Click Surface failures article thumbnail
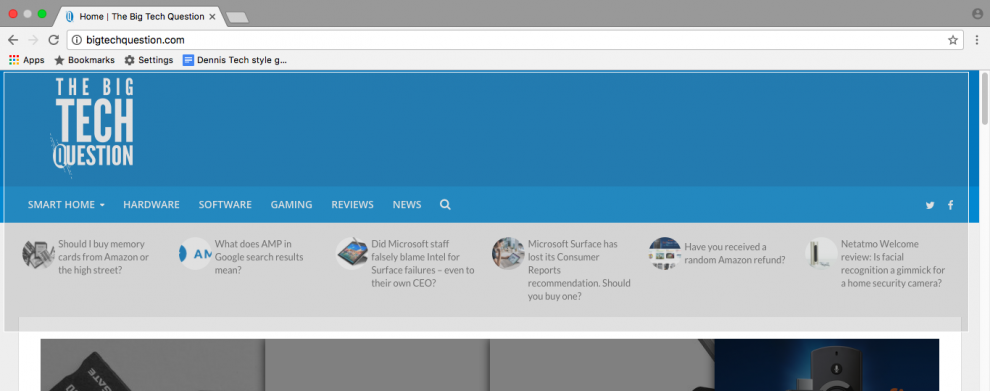The image size is (990, 391). click(x=352, y=254)
